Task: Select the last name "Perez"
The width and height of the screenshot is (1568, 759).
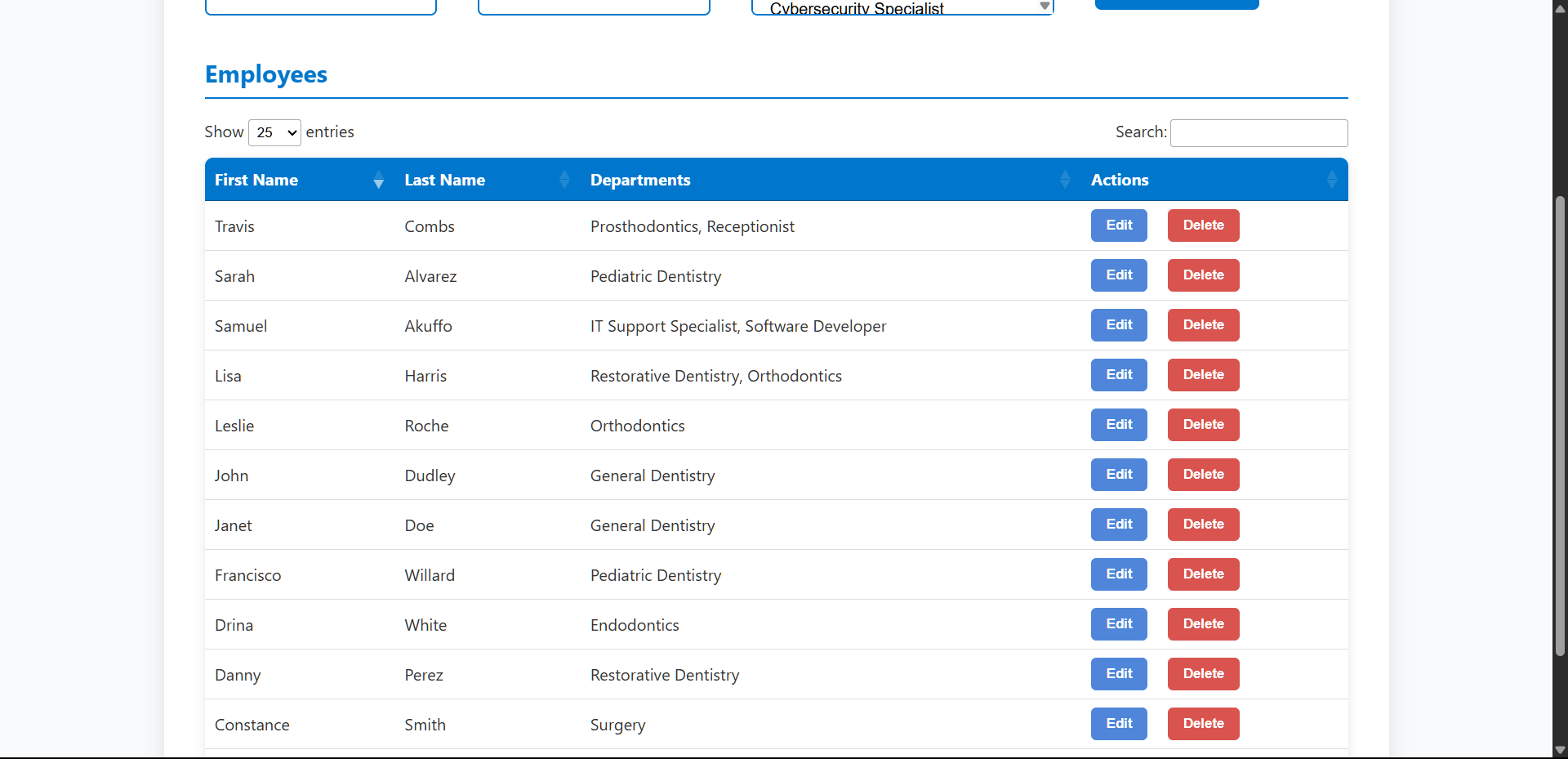Action: click(x=424, y=675)
